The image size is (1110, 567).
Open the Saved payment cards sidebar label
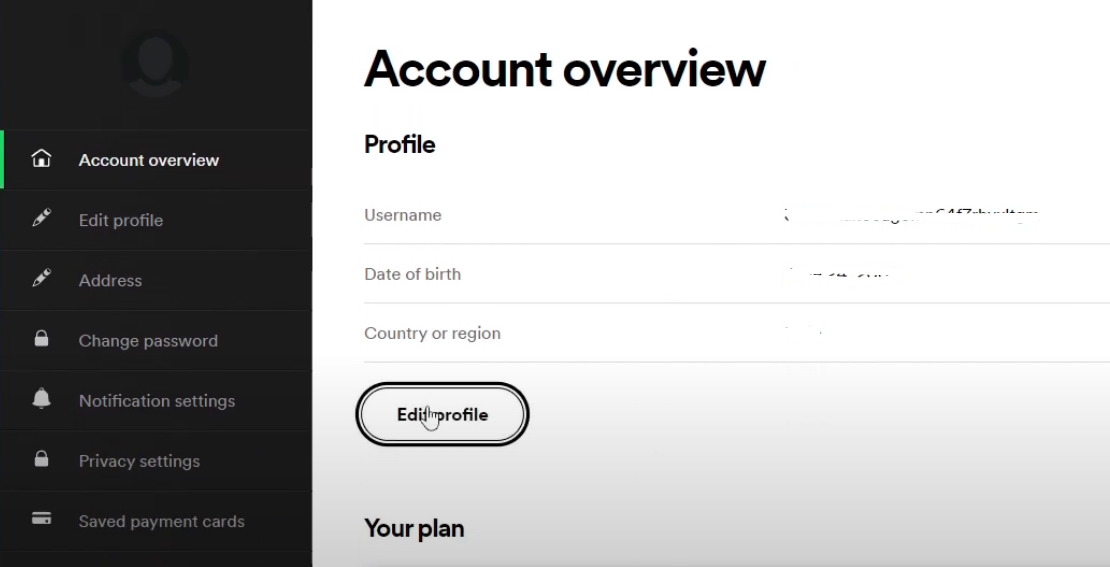(161, 521)
